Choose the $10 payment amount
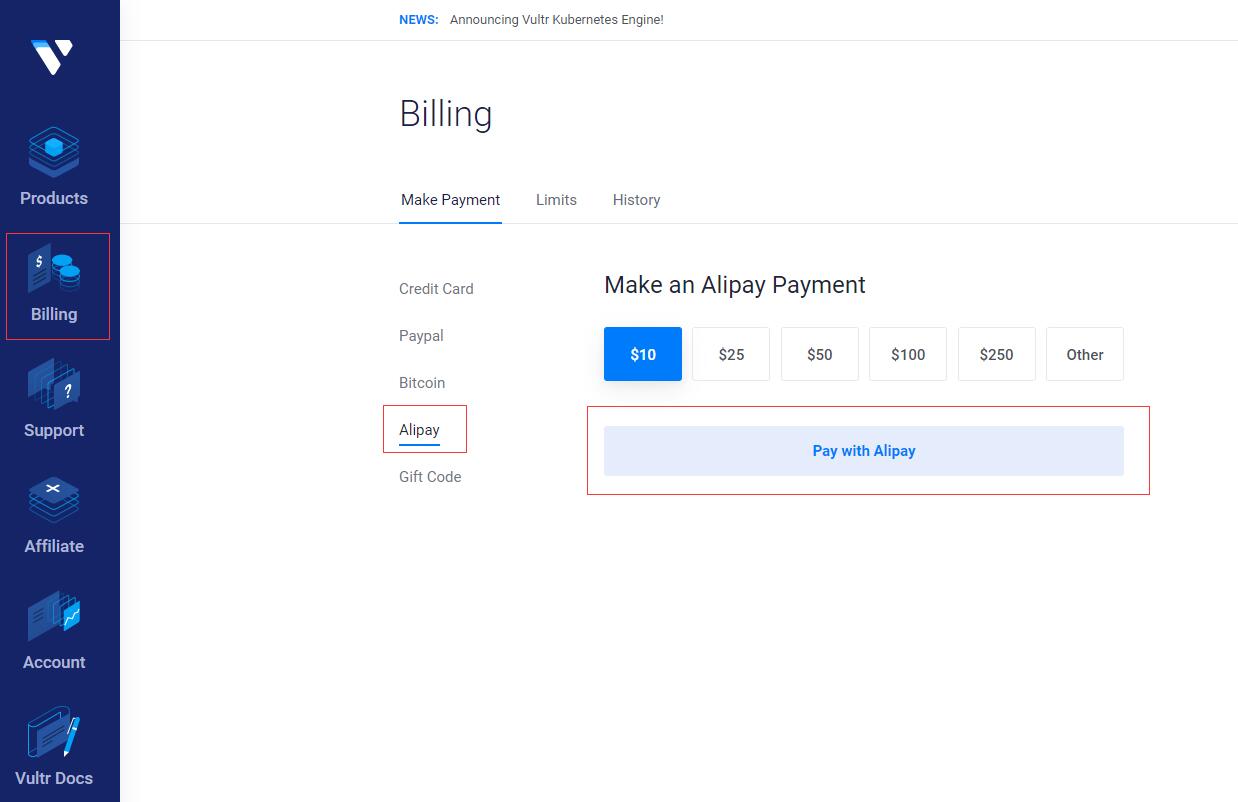The height and width of the screenshot is (802, 1238). pyautogui.click(x=643, y=354)
